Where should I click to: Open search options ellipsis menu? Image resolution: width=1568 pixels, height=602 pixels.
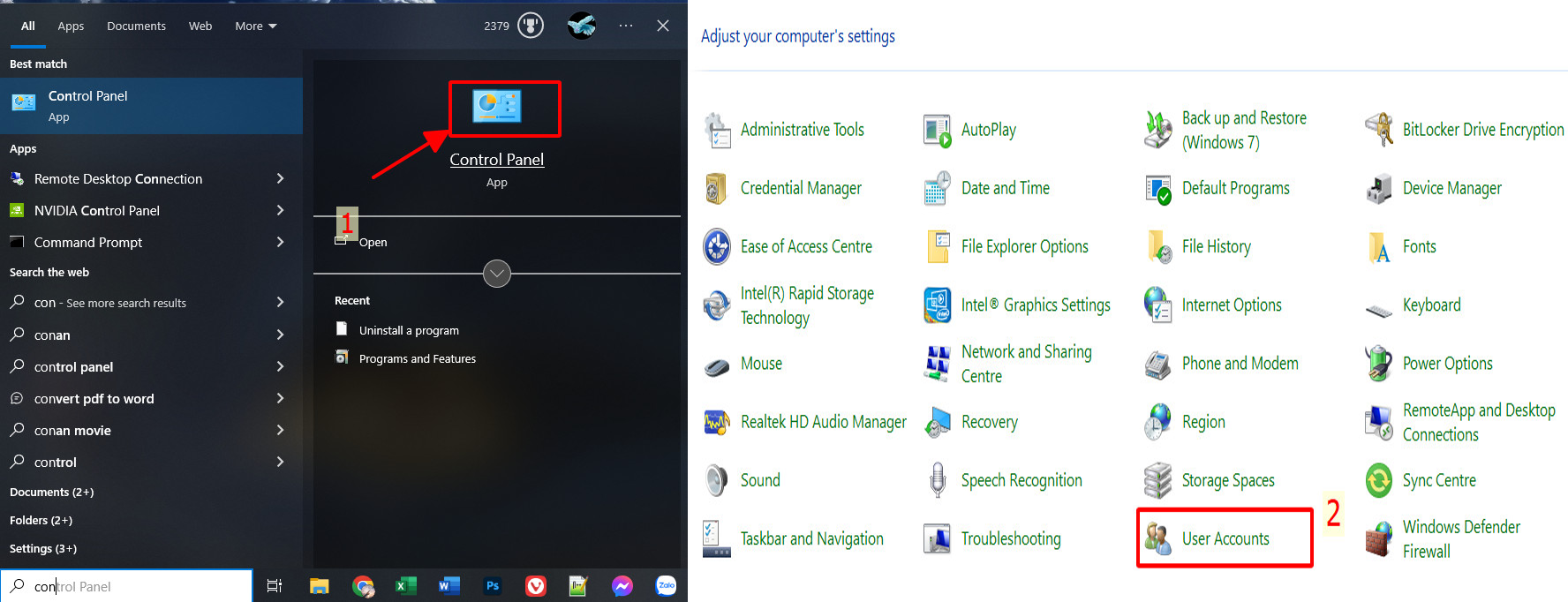coord(626,26)
